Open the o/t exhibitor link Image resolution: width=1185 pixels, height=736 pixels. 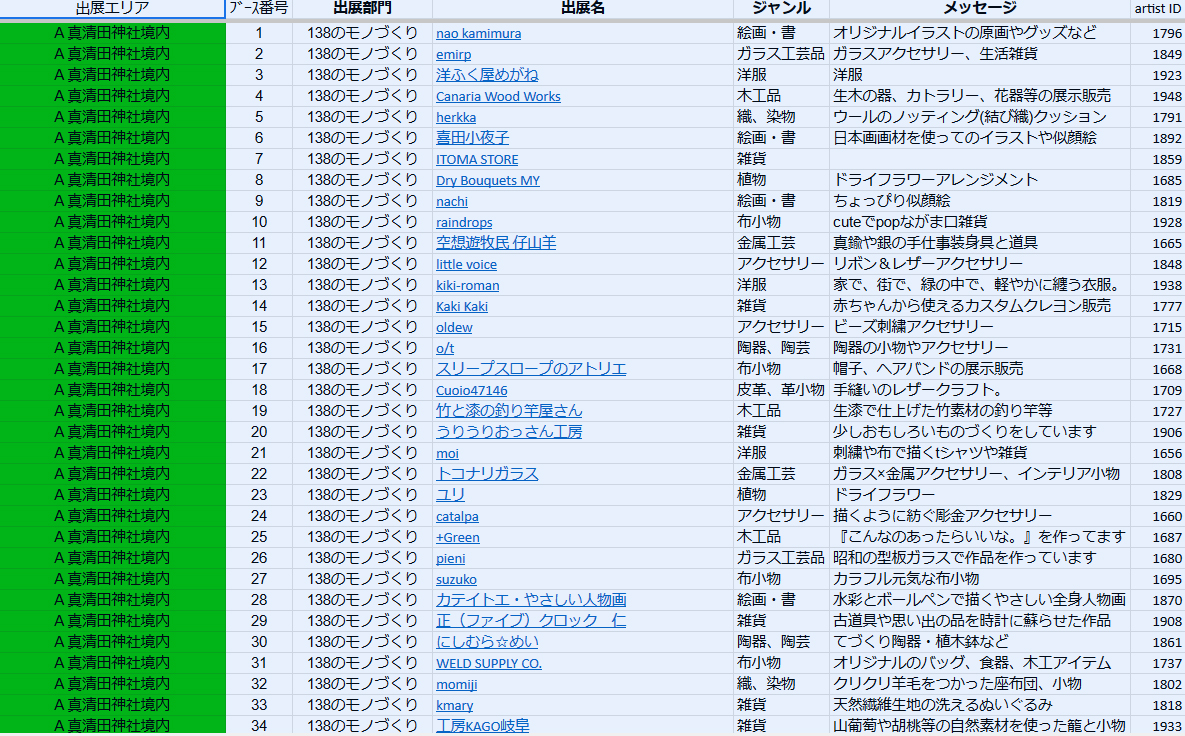(445, 348)
